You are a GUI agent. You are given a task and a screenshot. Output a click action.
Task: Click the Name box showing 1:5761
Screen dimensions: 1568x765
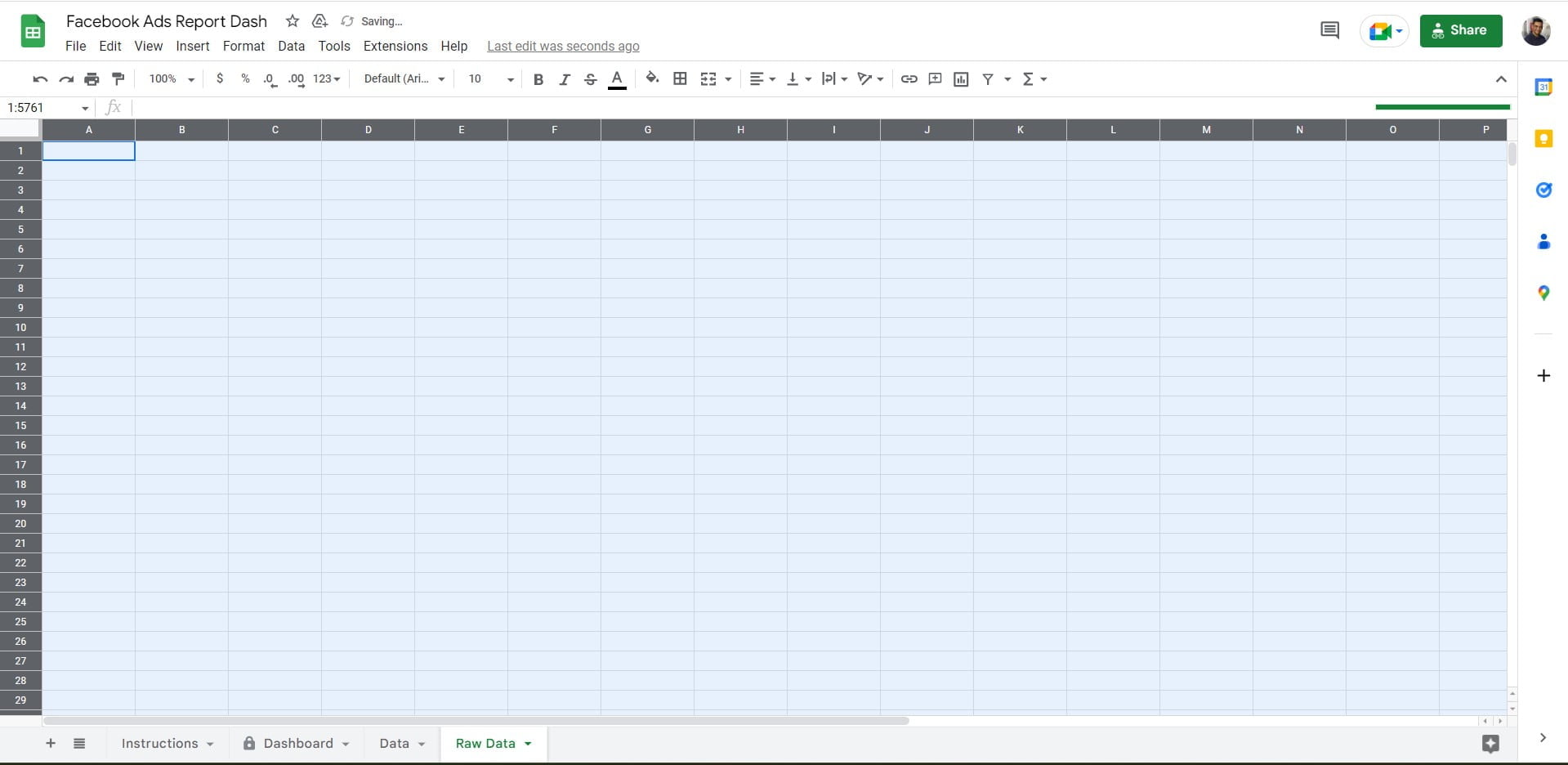(x=47, y=108)
